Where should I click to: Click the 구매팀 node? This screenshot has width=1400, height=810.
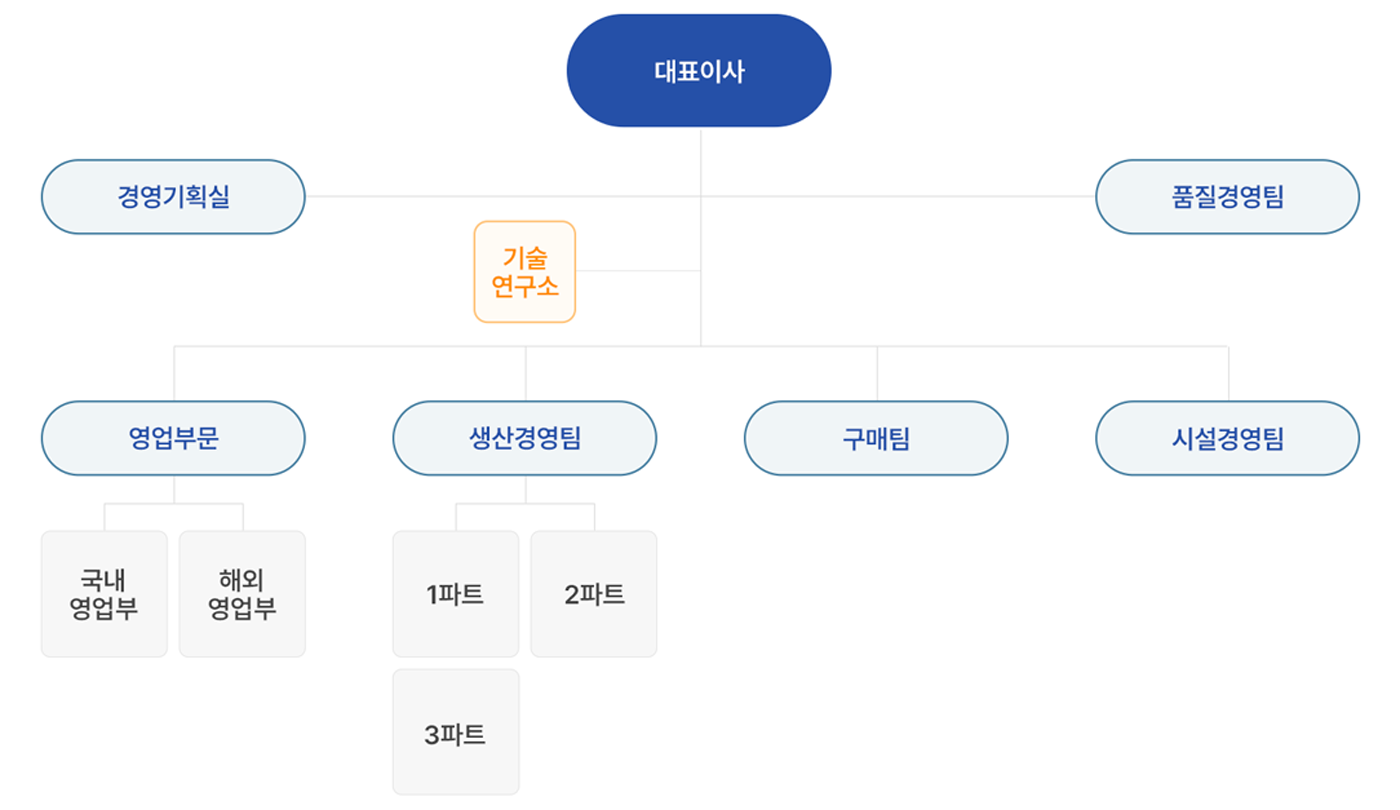tap(876, 438)
